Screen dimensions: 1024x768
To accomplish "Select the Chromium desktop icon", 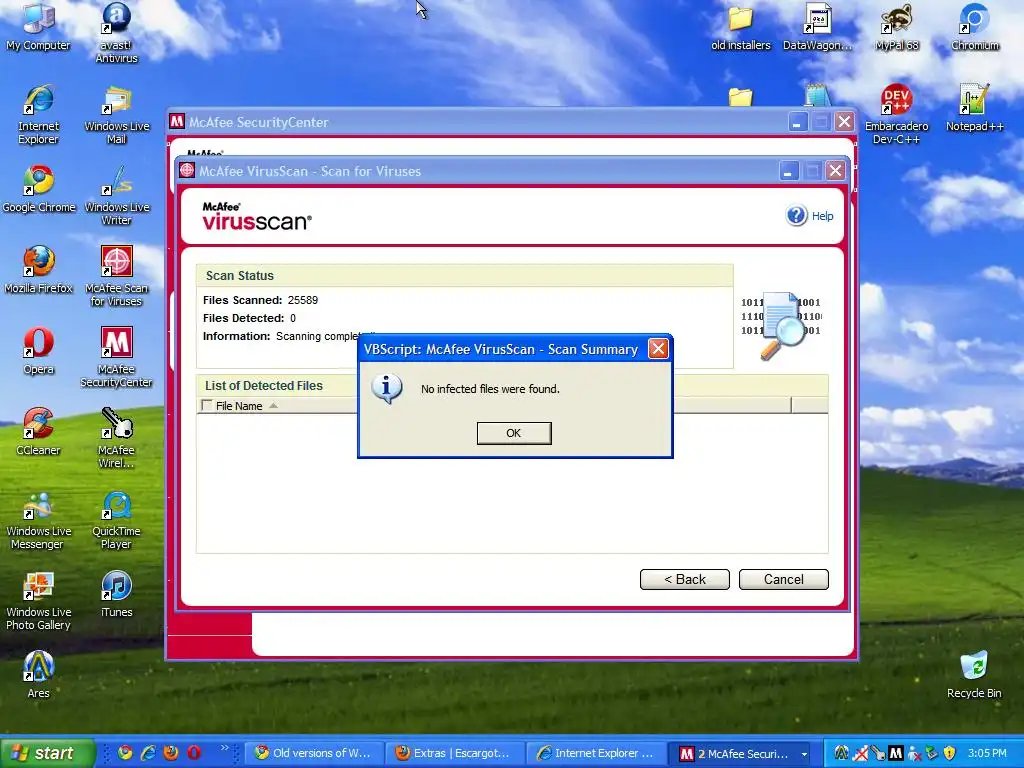I will click(974, 27).
